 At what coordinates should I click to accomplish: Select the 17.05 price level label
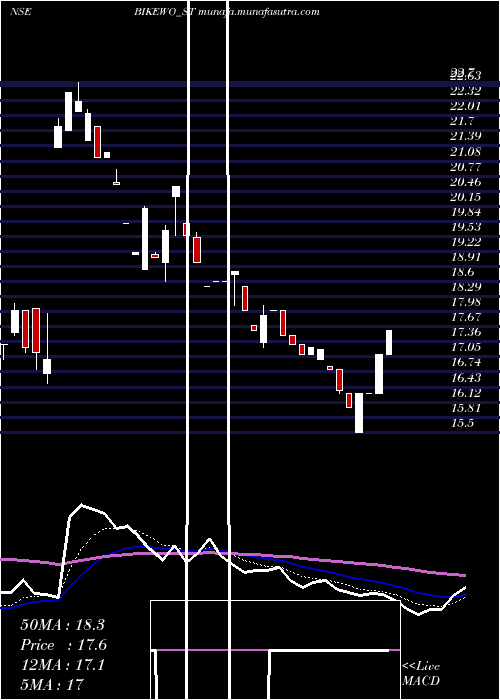[x=466, y=348]
